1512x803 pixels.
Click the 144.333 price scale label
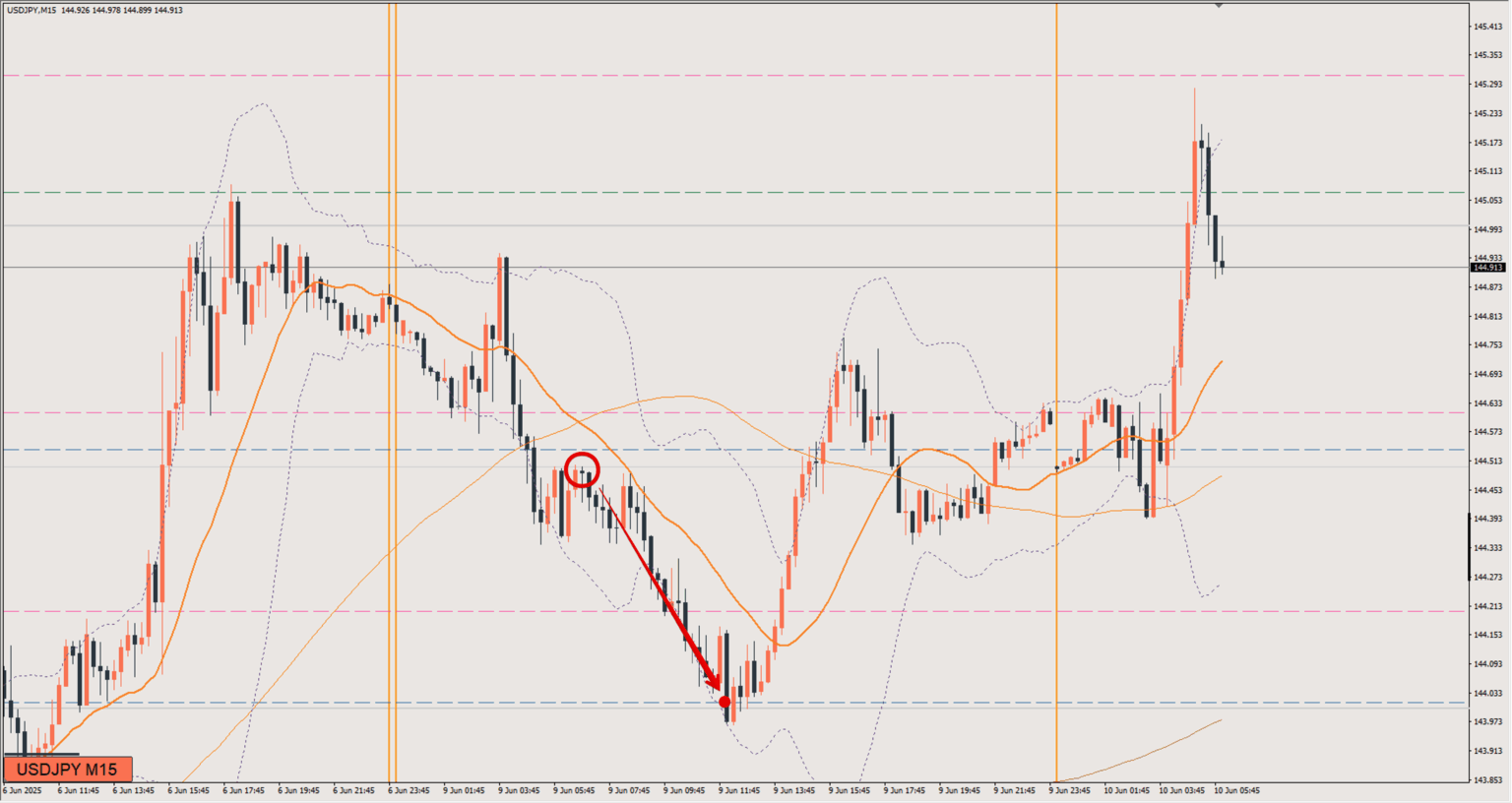point(1487,548)
